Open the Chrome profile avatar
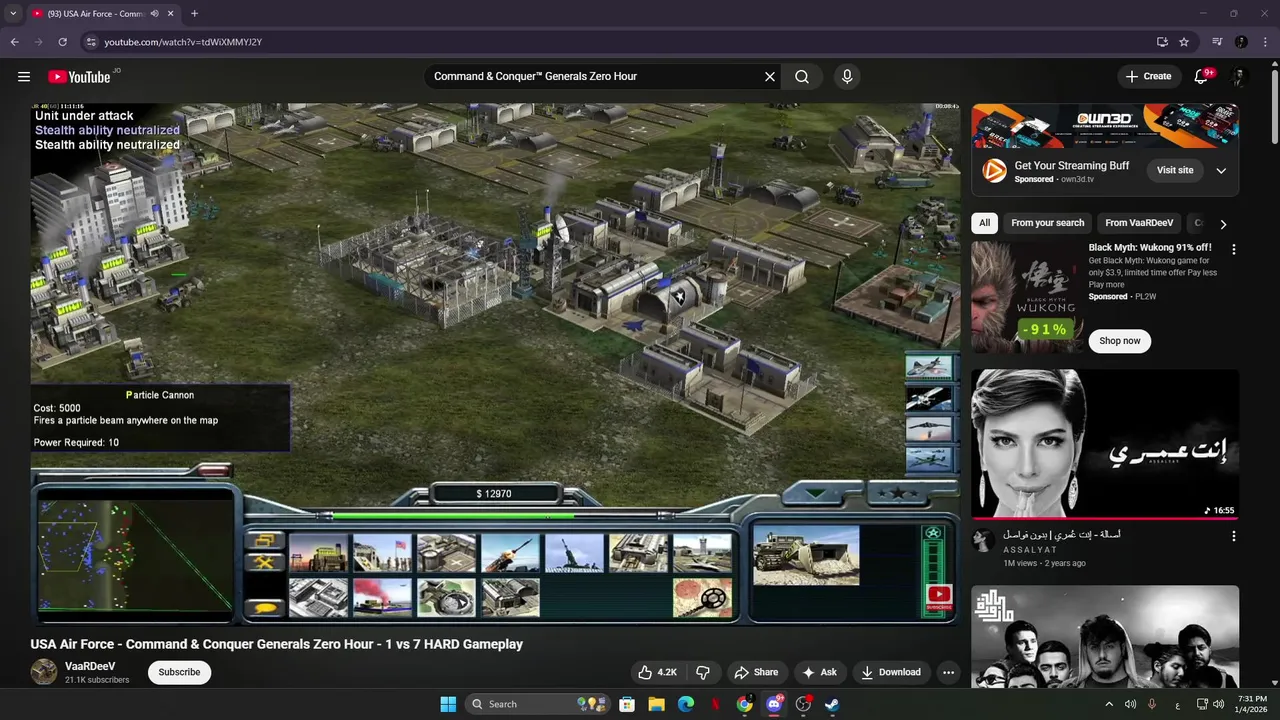Image resolution: width=1280 pixels, height=720 pixels. pos(1241,42)
